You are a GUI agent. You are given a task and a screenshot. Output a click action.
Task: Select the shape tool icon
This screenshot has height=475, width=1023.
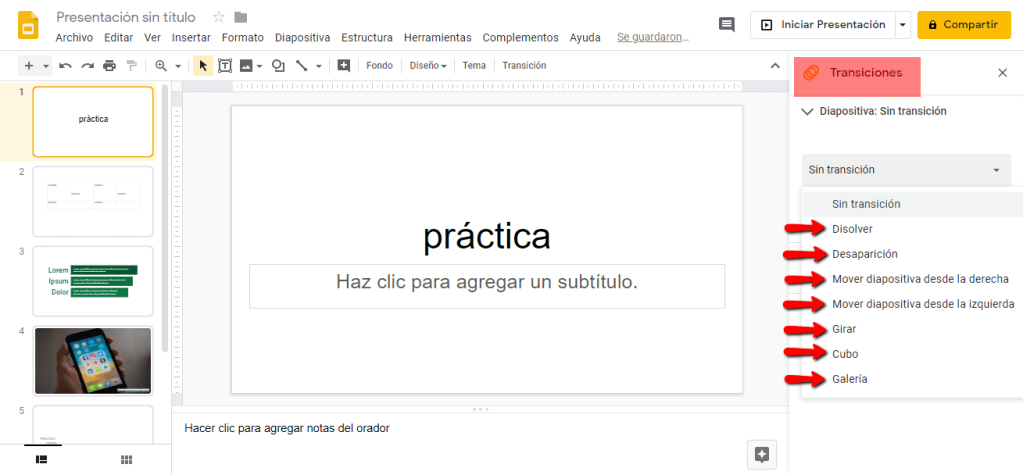[x=278, y=66]
